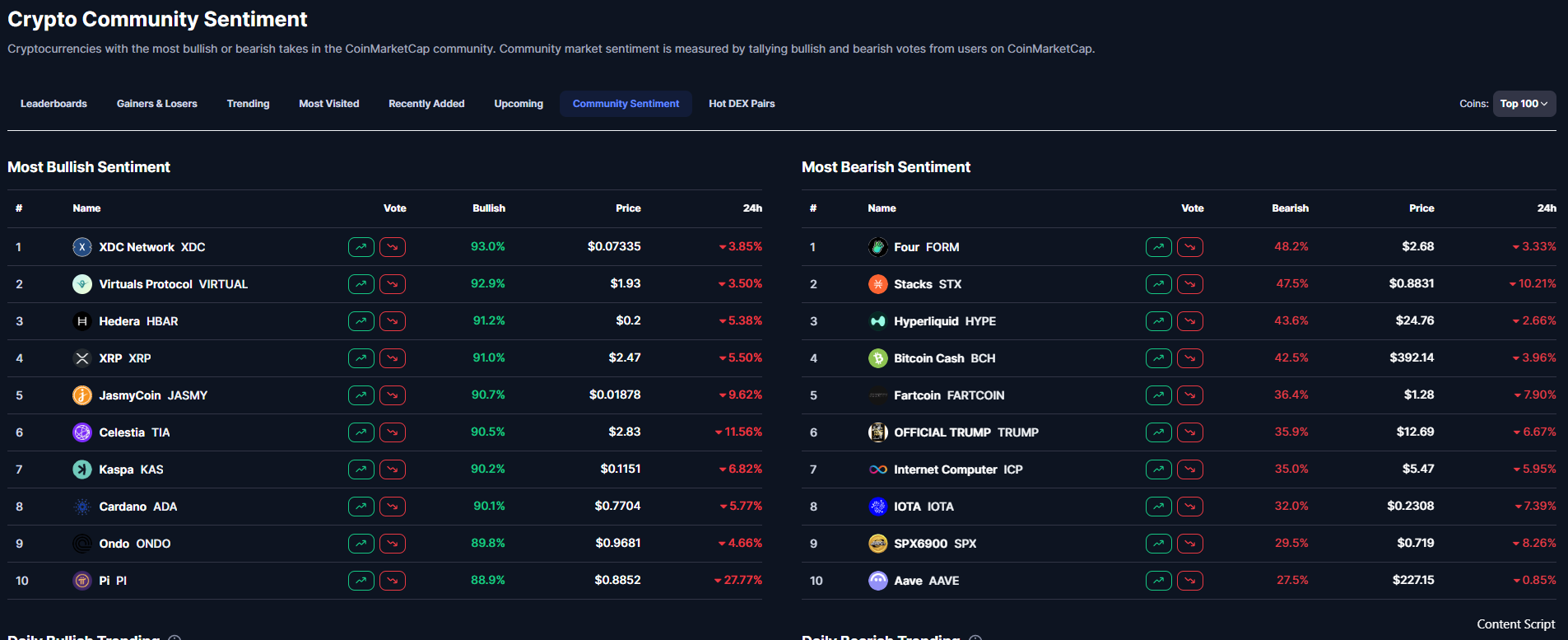The width and height of the screenshot is (1568, 640).
Task: Click the $392.14 price of Bitcoin Cash
Action: [x=1412, y=357]
